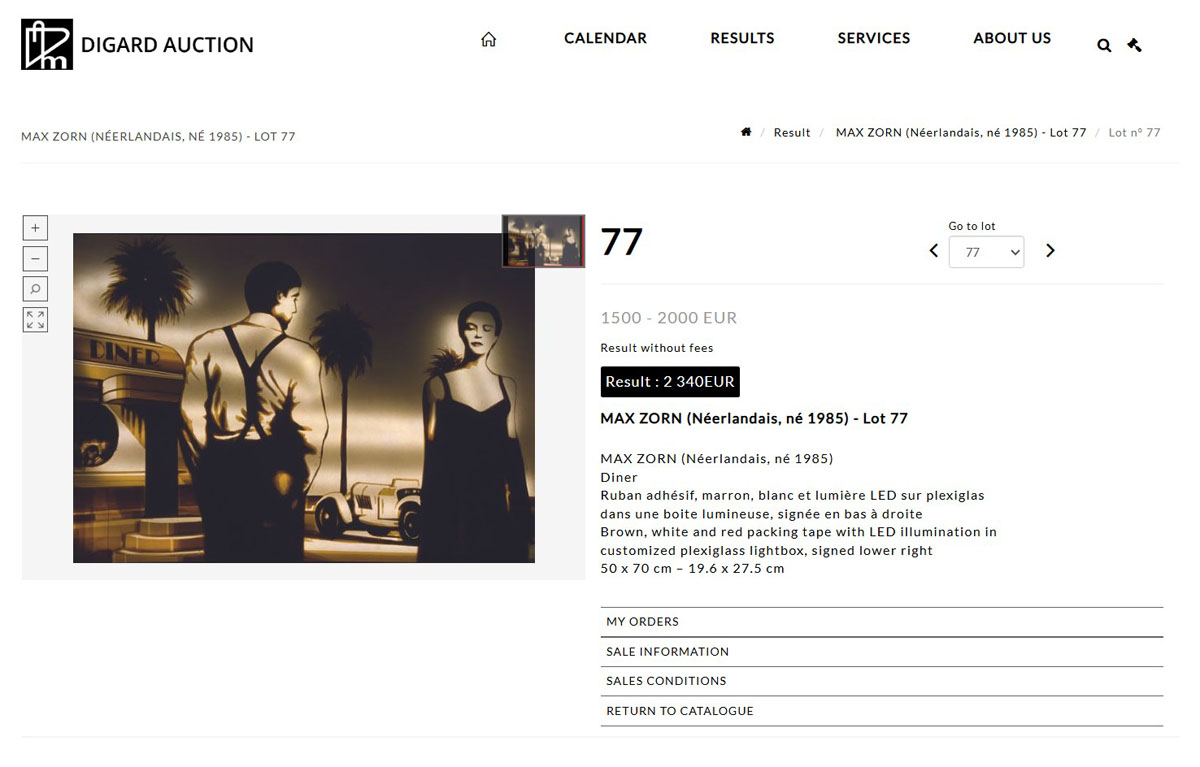Go to previous lot with left arrow
This screenshot has height=767, width=1200.
(x=933, y=251)
